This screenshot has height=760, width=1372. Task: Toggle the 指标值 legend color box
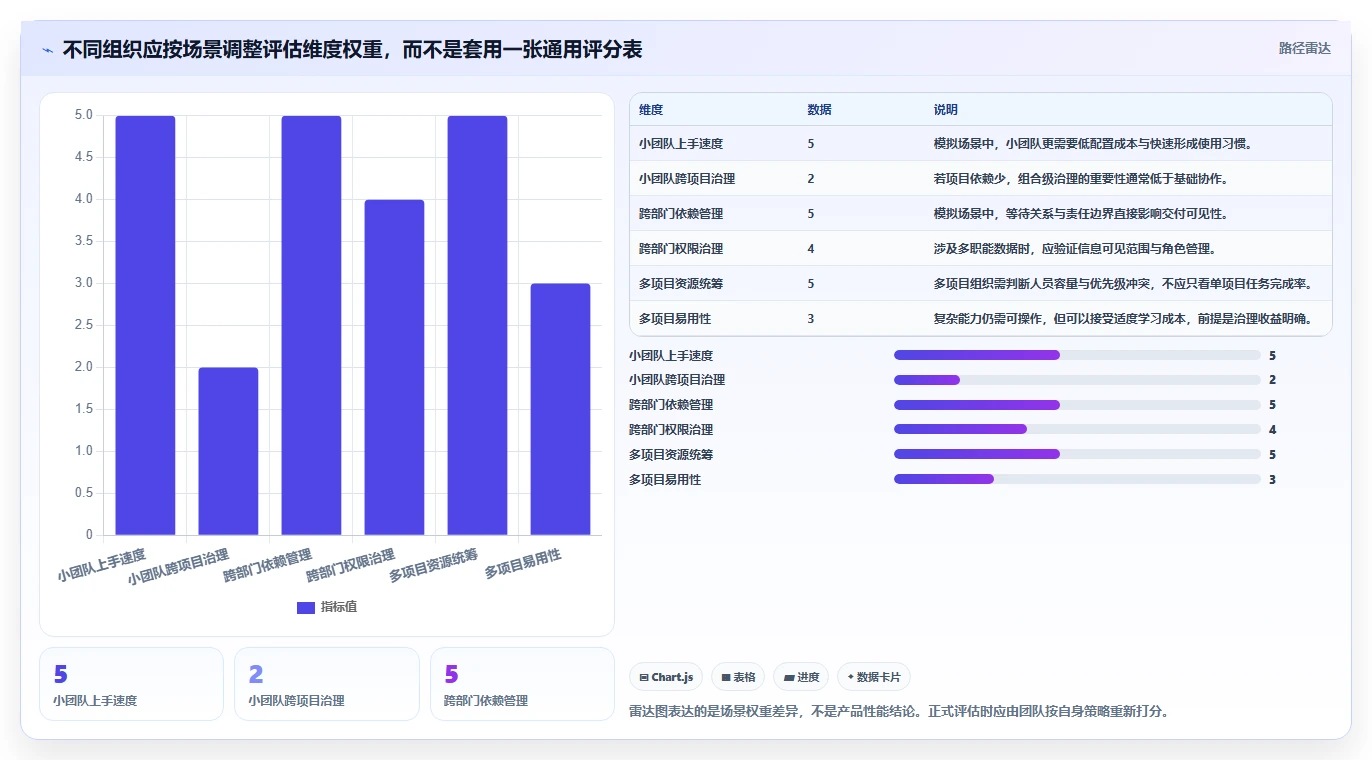(306, 607)
